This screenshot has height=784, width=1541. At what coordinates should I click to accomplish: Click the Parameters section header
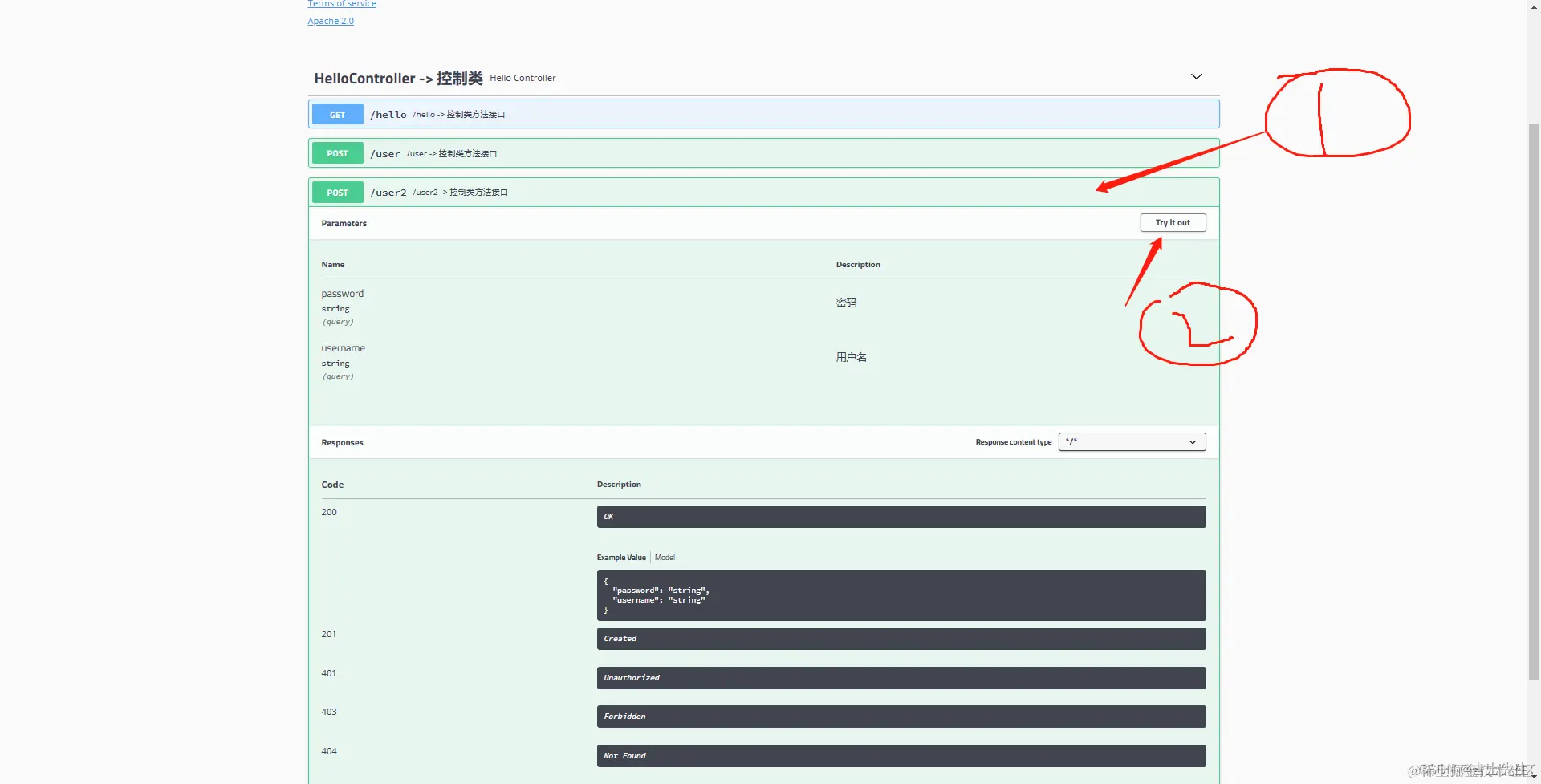[x=344, y=223]
